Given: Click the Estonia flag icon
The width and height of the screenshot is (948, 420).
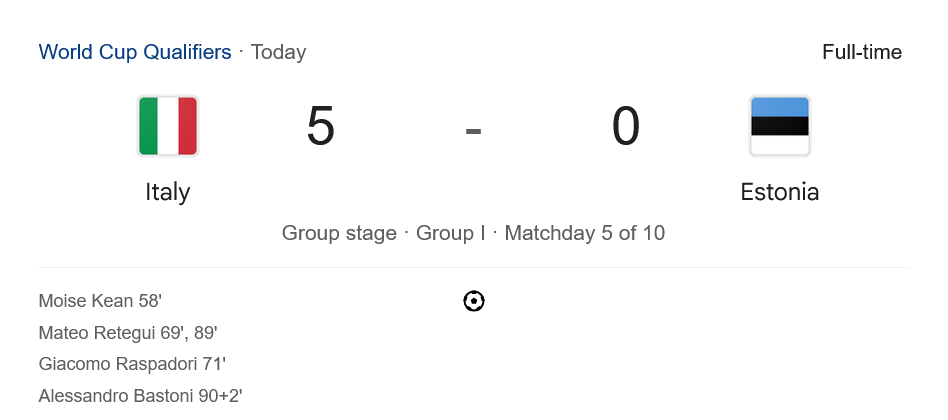Looking at the screenshot, I should tap(779, 126).
